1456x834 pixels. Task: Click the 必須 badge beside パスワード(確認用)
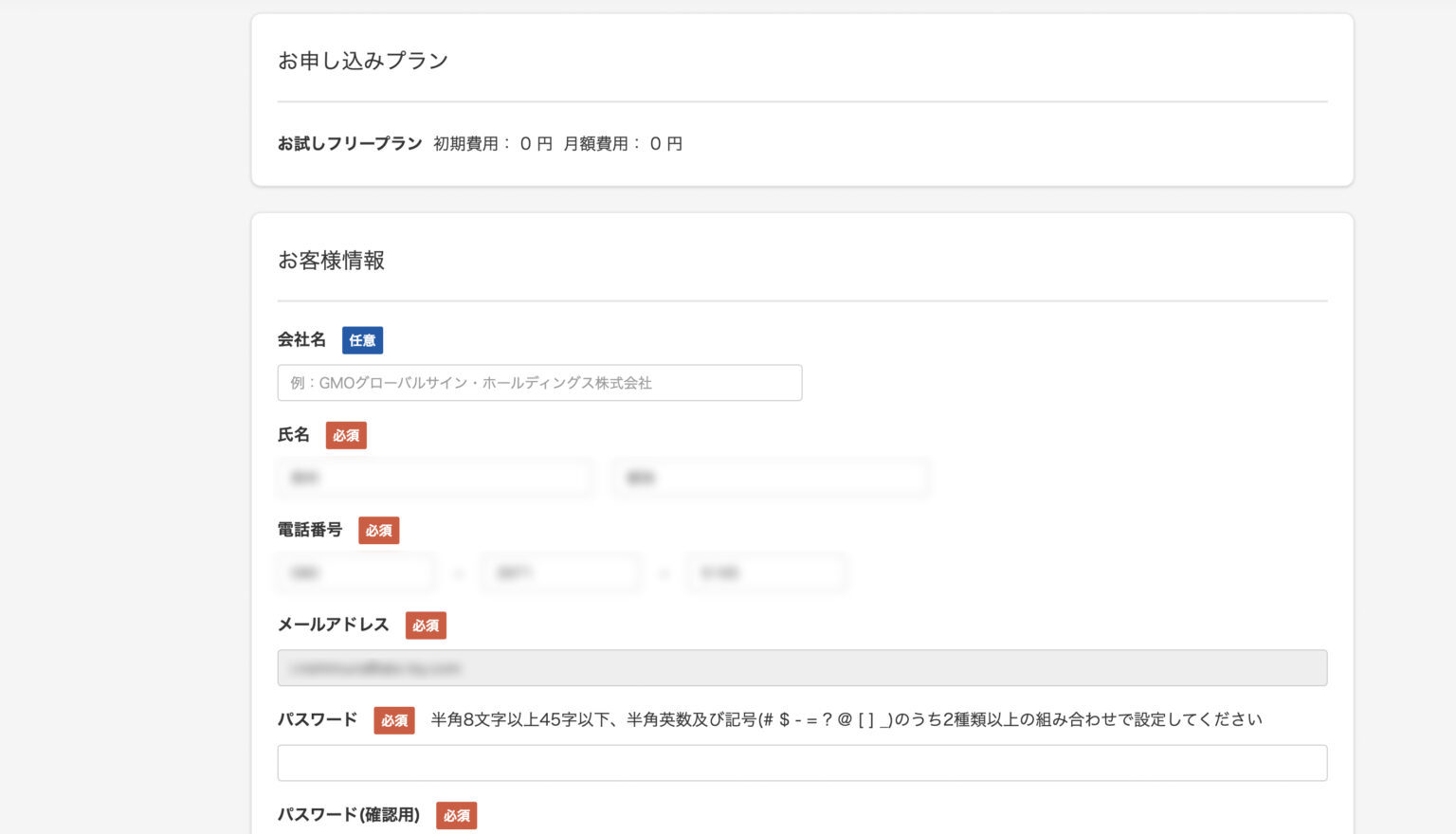(x=456, y=815)
